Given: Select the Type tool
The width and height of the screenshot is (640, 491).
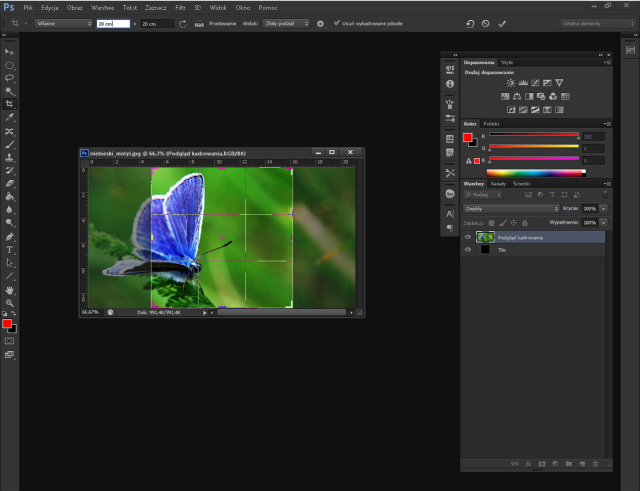Looking at the screenshot, I should (x=9, y=250).
